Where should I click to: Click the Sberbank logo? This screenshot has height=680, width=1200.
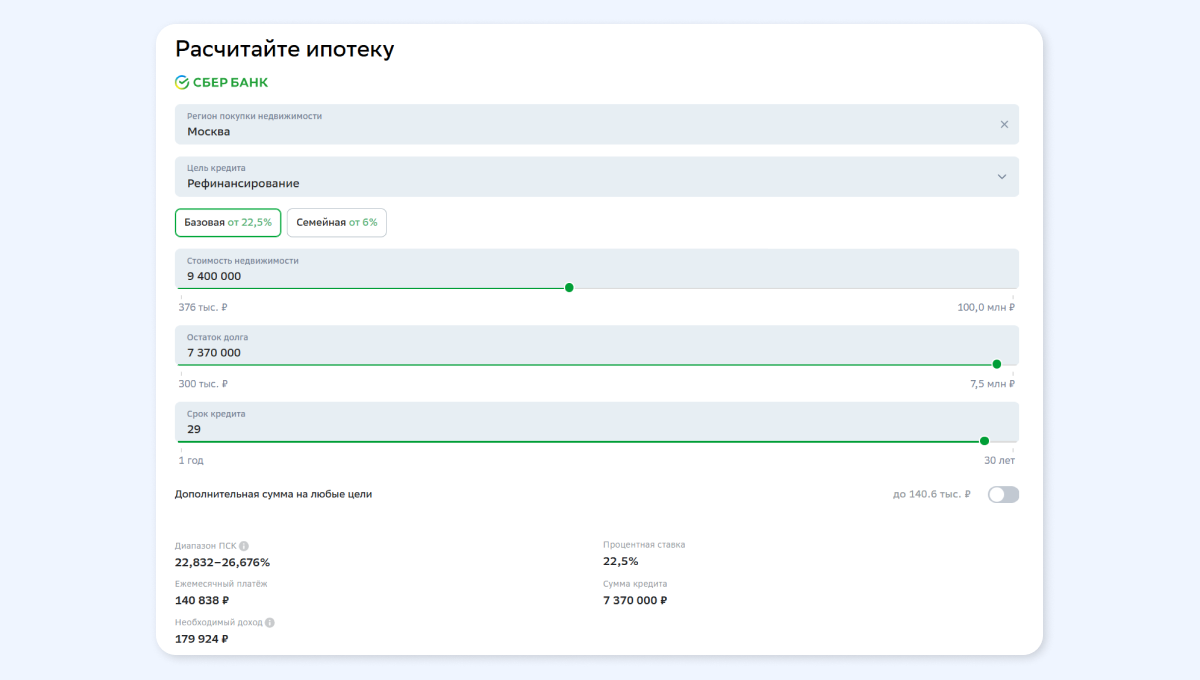[221, 83]
